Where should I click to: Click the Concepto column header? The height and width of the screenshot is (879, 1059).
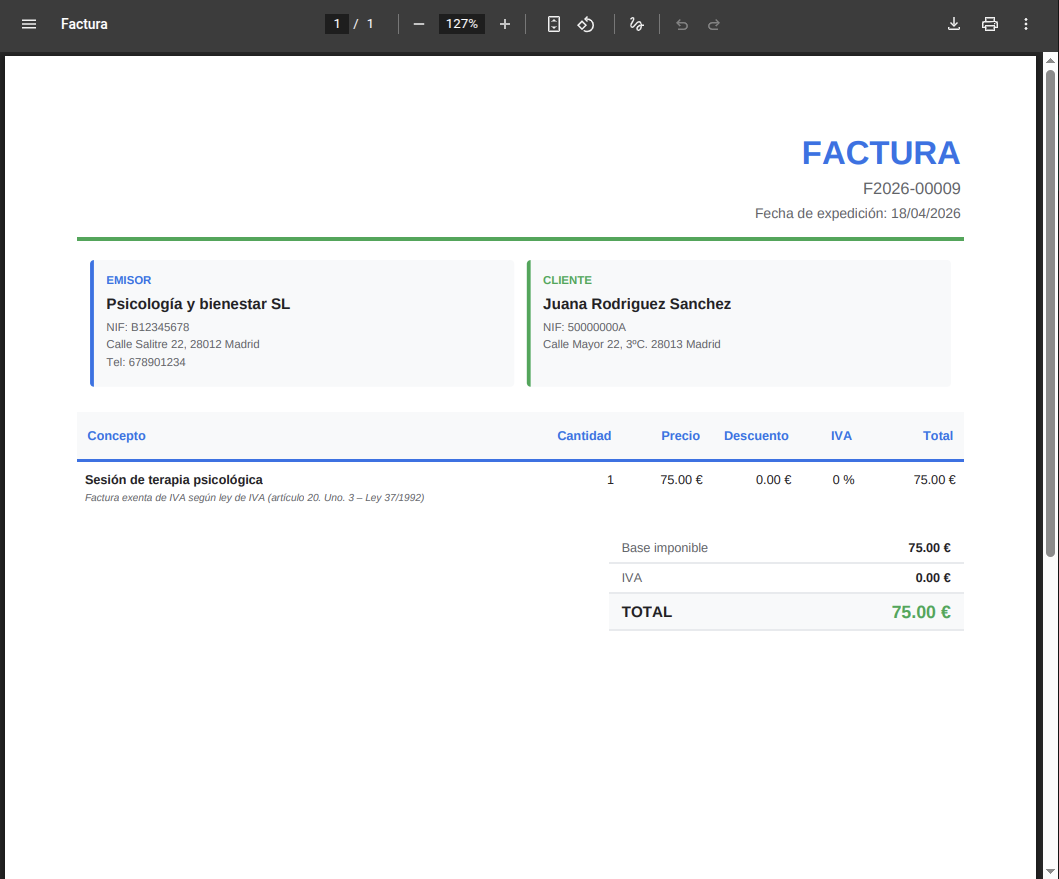point(116,436)
